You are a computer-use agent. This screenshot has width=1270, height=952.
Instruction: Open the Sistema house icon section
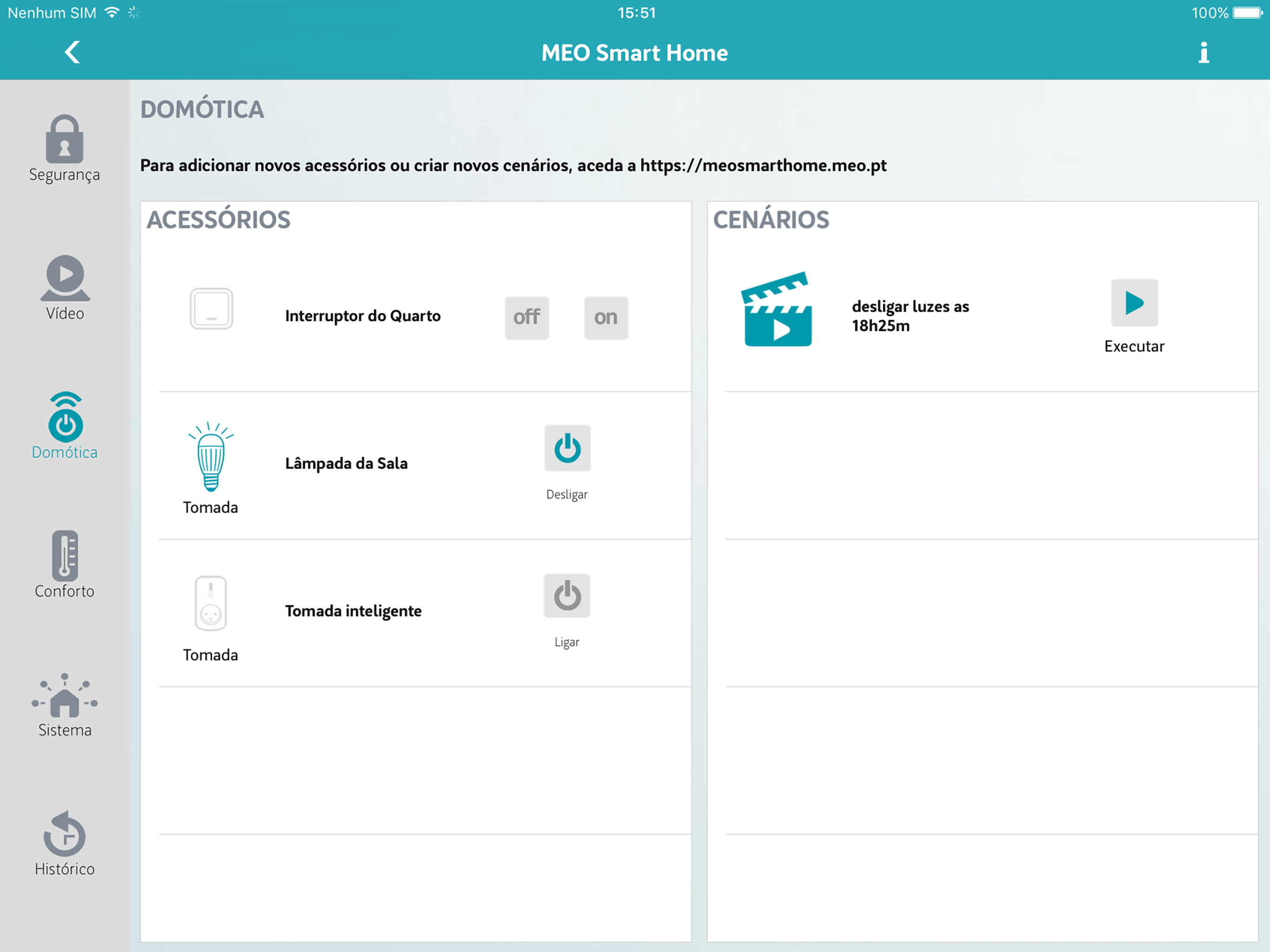click(x=65, y=704)
